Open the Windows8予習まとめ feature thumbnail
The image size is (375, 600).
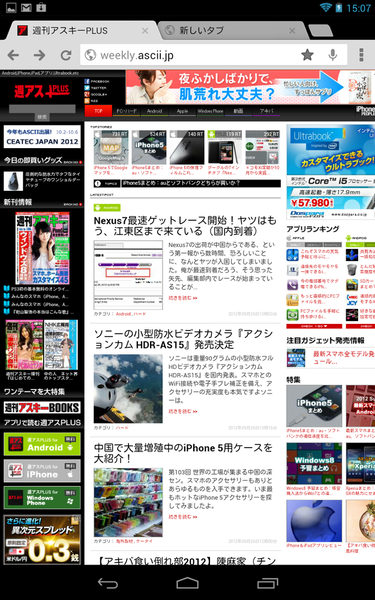click(x=314, y=464)
